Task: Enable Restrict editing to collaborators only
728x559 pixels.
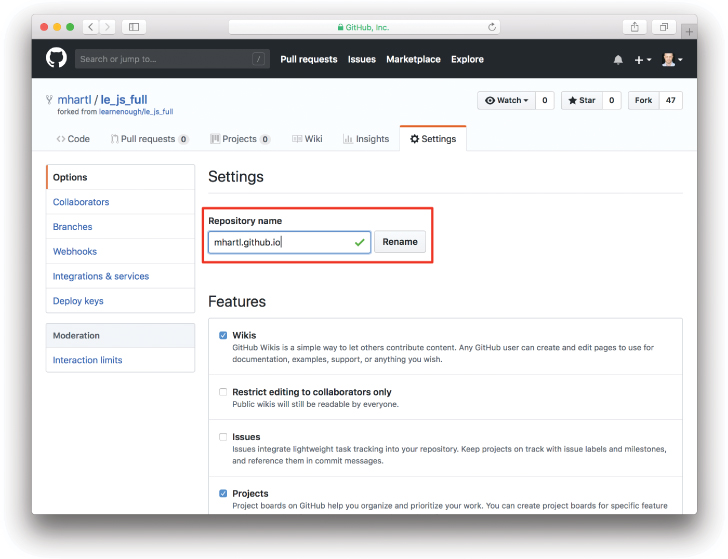Action: 223,392
